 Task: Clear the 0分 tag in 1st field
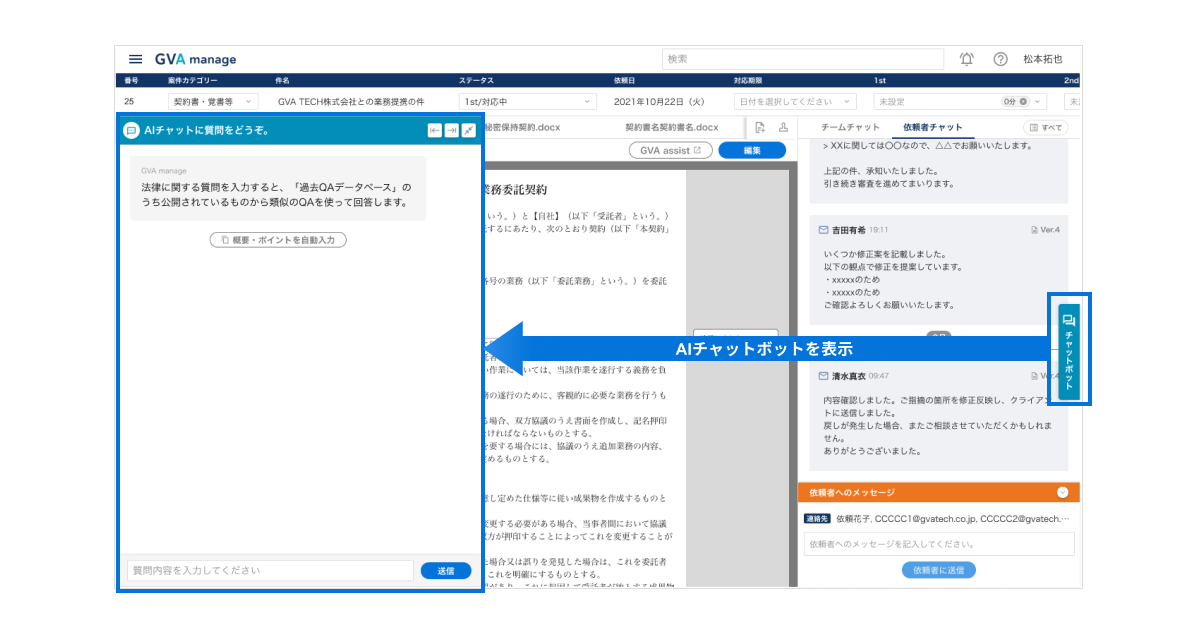(1024, 101)
